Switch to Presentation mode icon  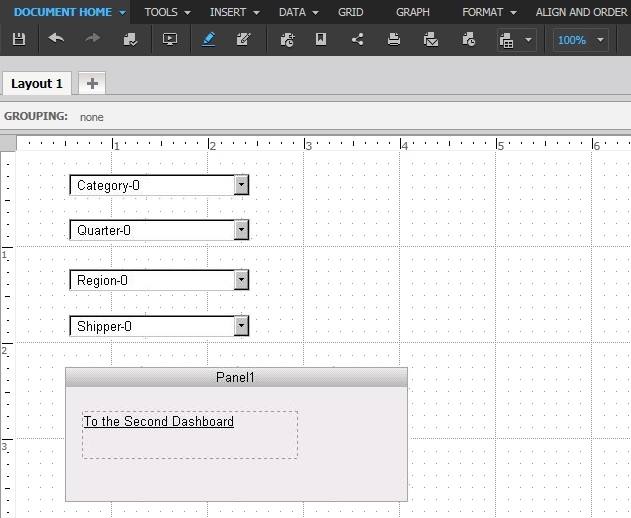pyautogui.click(x=170, y=39)
